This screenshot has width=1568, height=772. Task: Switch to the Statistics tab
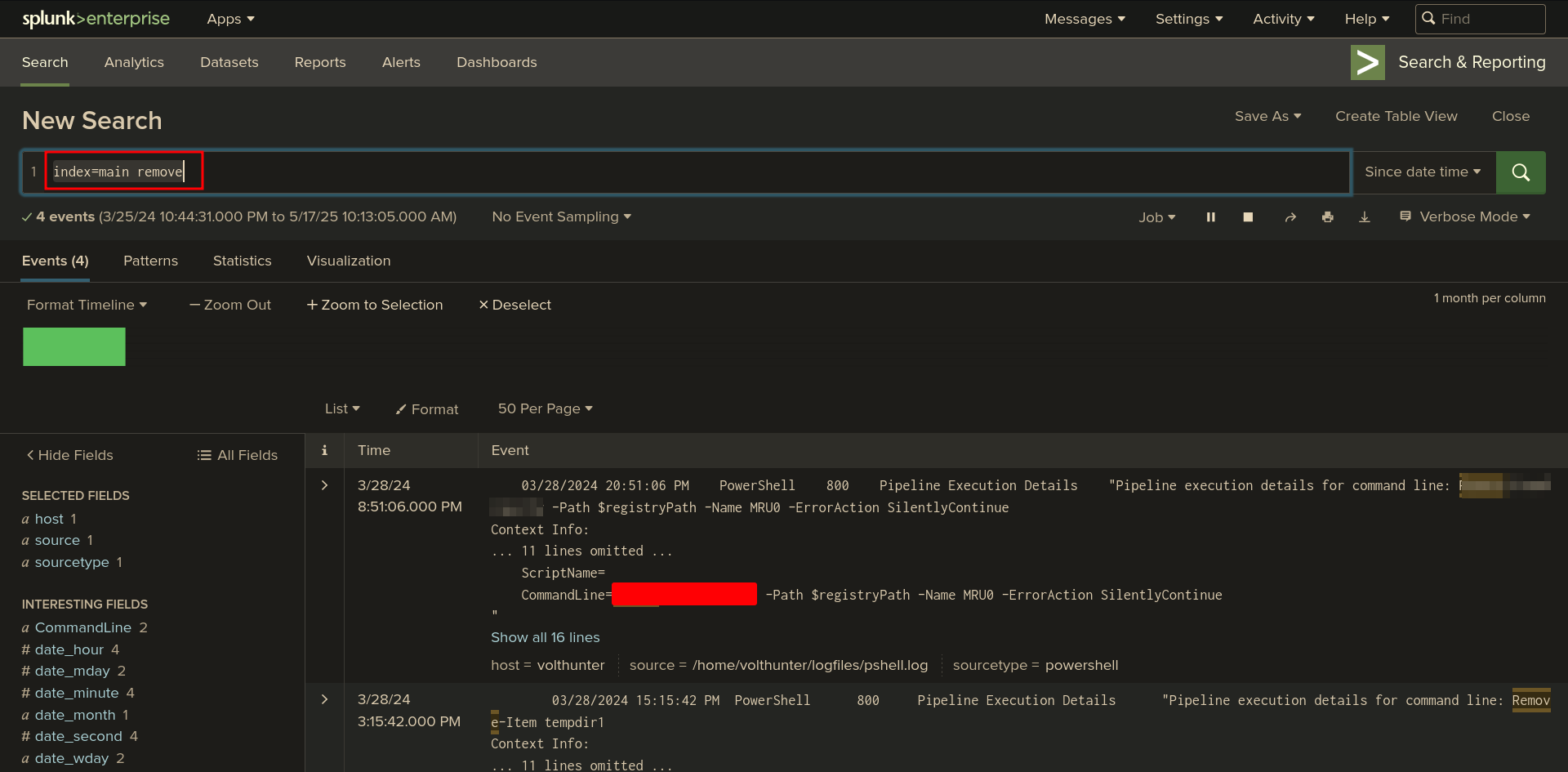coord(242,261)
